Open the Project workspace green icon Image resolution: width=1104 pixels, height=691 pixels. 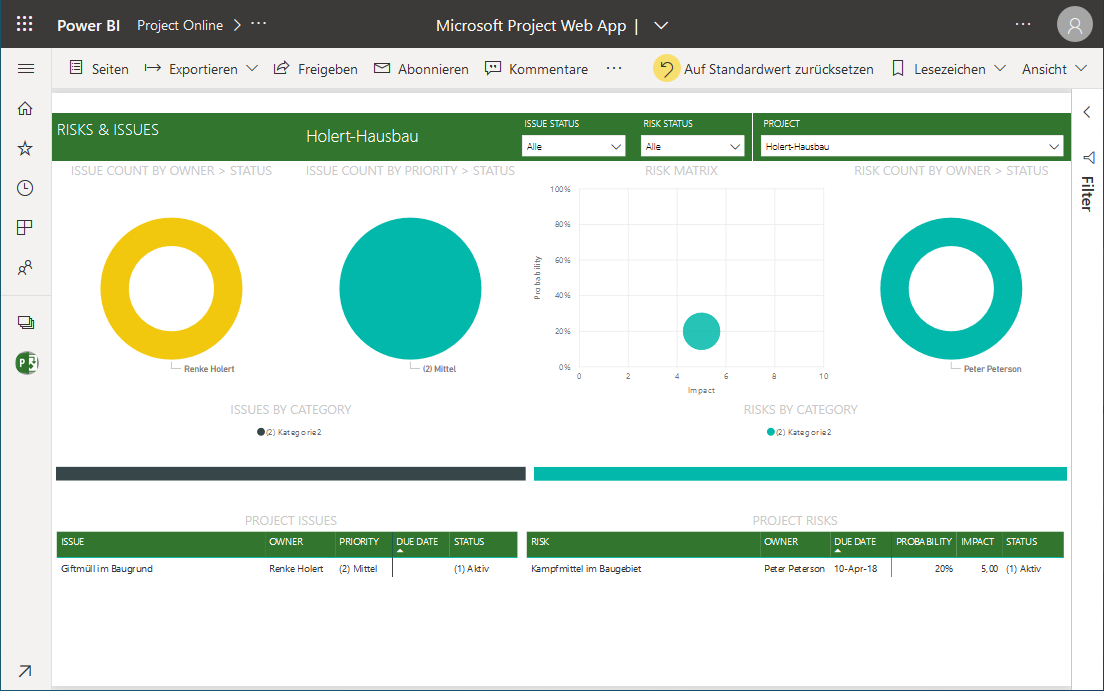pos(27,363)
